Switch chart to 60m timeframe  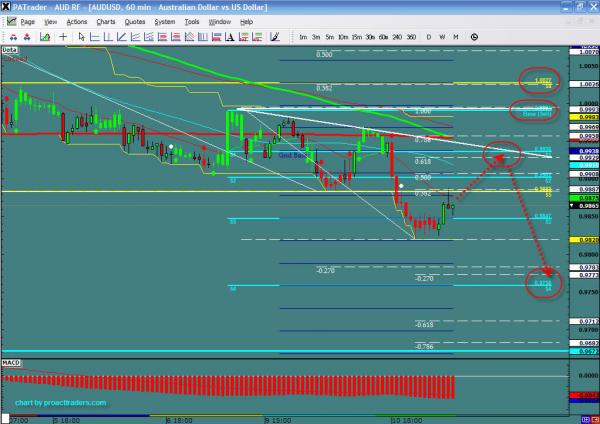tap(383, 36)
